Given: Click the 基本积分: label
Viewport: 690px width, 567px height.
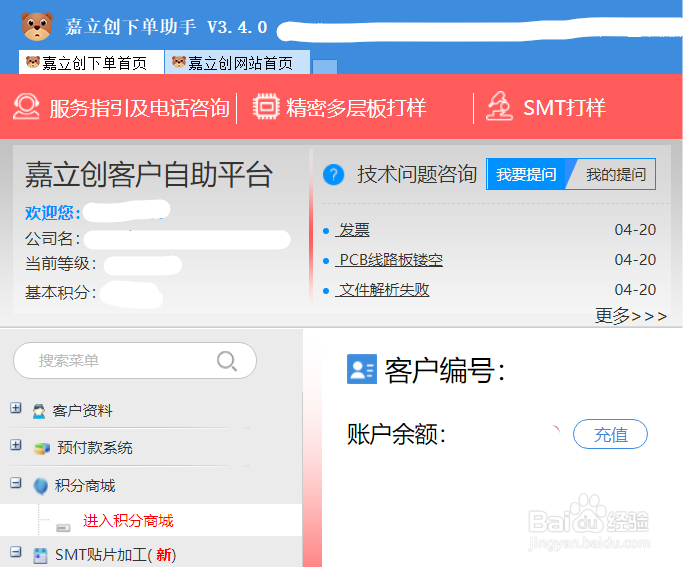Looking at the screenshot, I should click(x=61, y=292).
